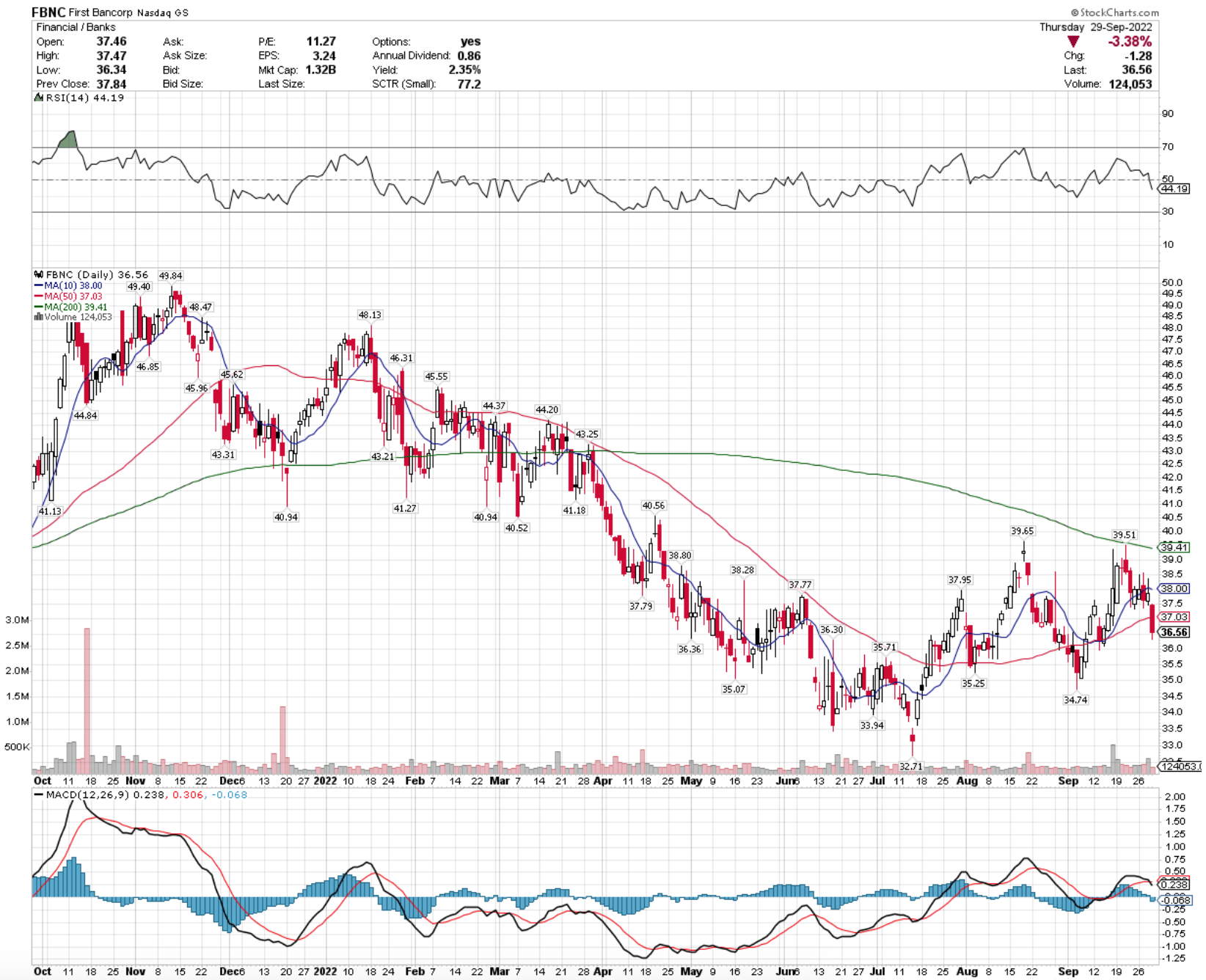
Task: Click the 44.37 price annotation
Action: click(494, 406)
